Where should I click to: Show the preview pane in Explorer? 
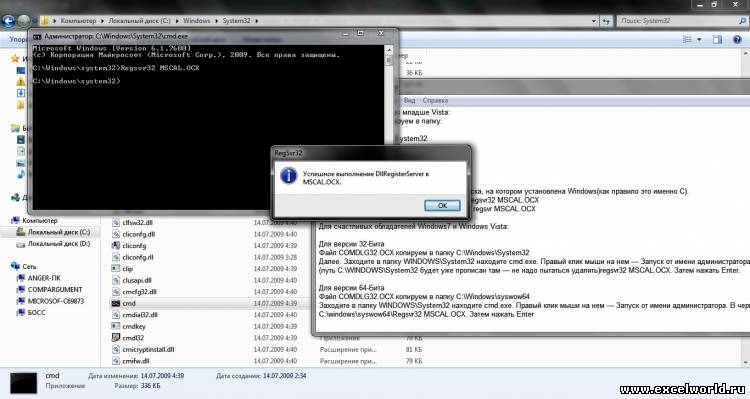click(717, 40)
